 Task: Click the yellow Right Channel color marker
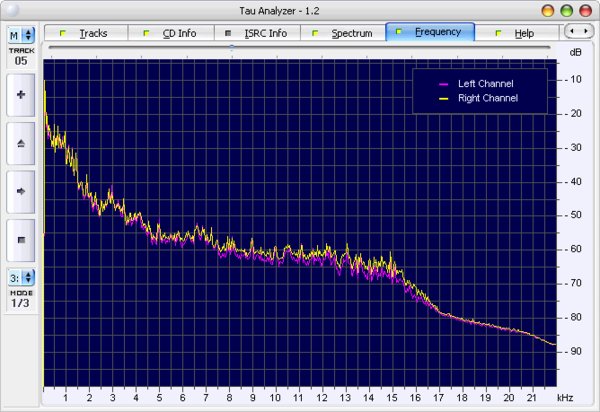(x=443, y=99)
